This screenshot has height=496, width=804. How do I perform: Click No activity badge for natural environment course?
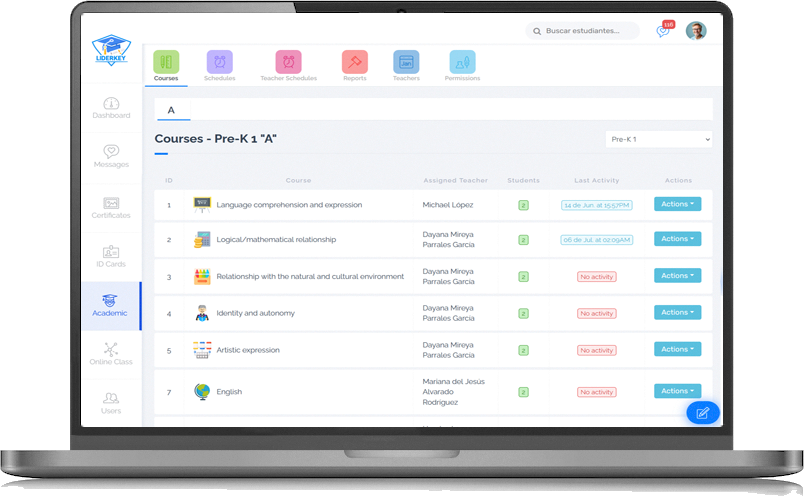[x=597, y=277]
